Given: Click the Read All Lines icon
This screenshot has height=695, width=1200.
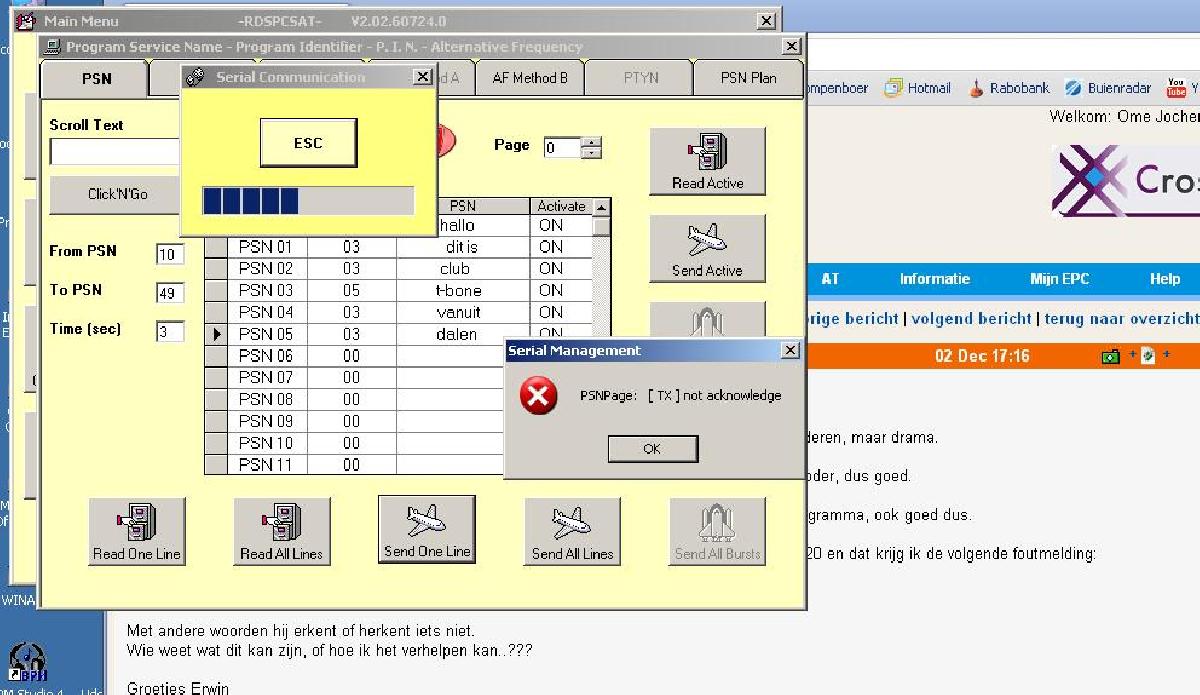Looking at the screenshot, I should [x=282, y=532].
